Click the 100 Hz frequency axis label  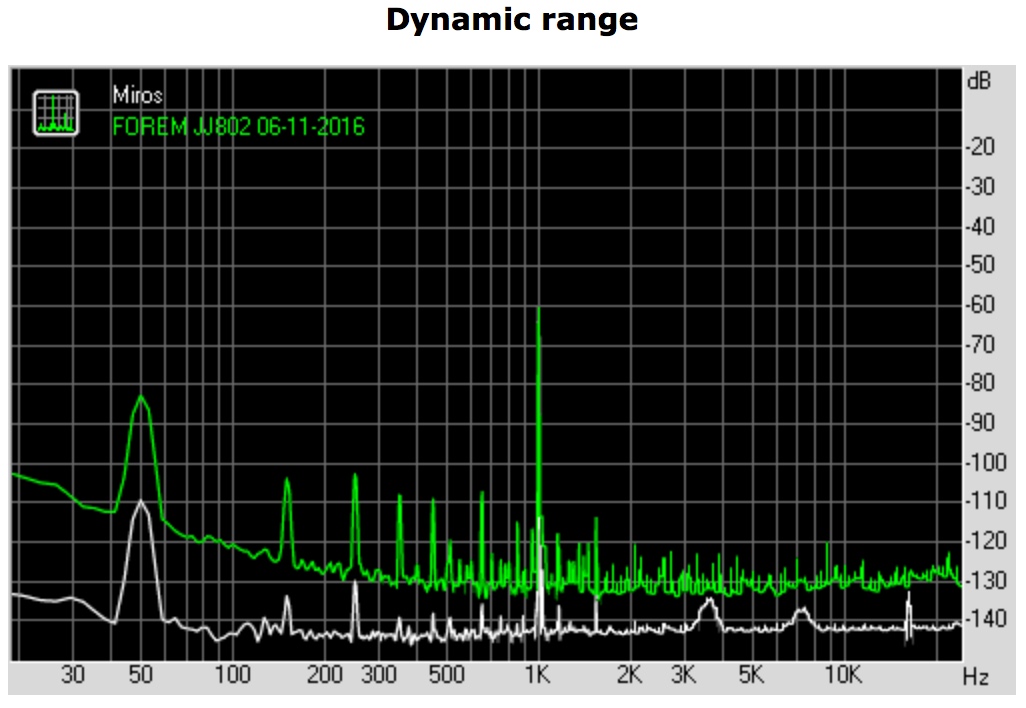pos(232,675)
